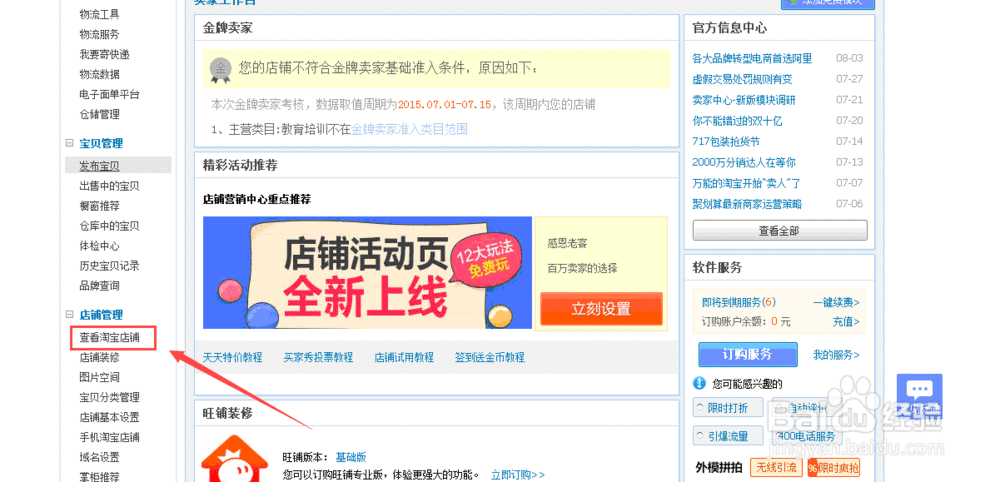Screen dimensions: 1000x482
Task: Open 物流数据 page
Action: tap(99, 74)
